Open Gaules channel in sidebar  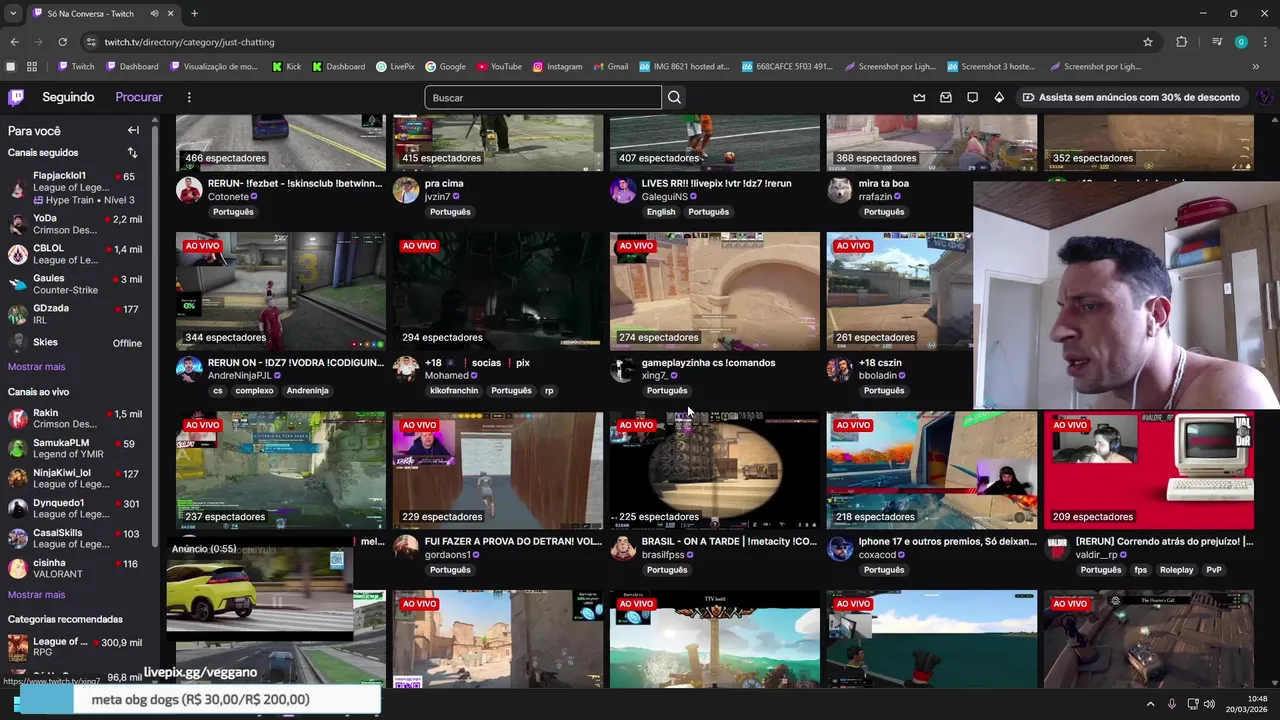(x=76, y=284)
